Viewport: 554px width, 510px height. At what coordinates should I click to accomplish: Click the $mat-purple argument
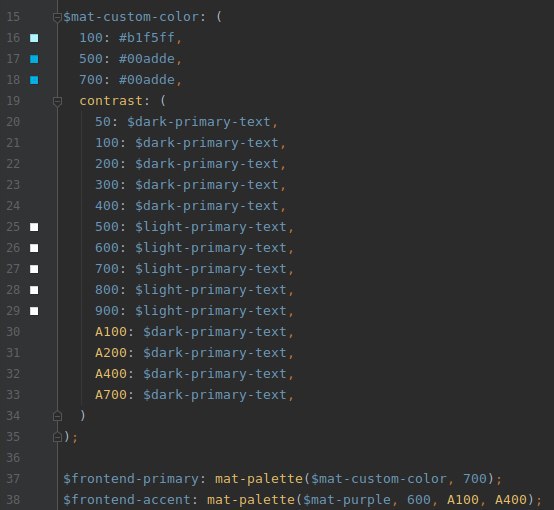(347, 500)
